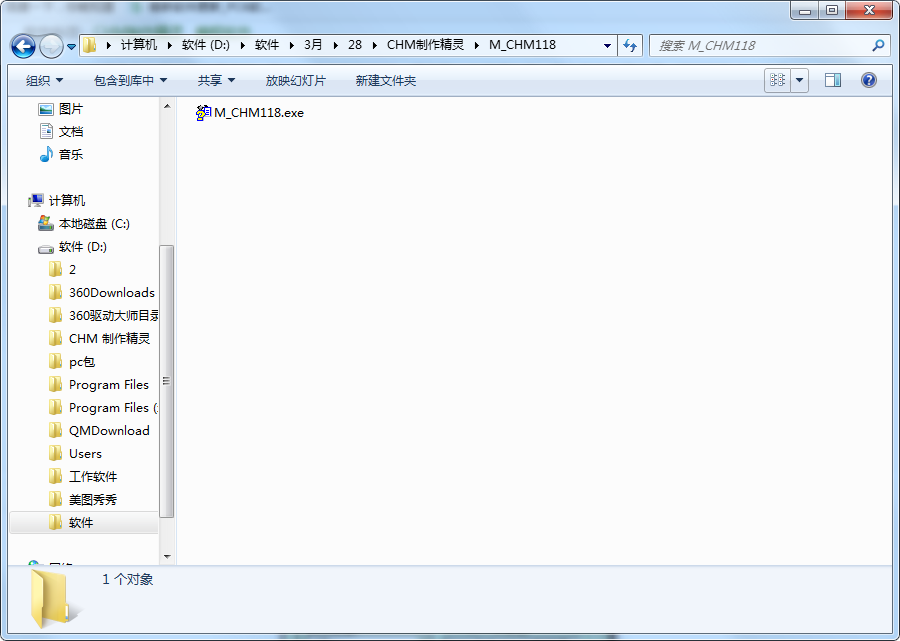The width and height of the screenshot is (900, 641).
Task: Expand the arrow after 28 in breadcrumb
Action: [374, 45]
